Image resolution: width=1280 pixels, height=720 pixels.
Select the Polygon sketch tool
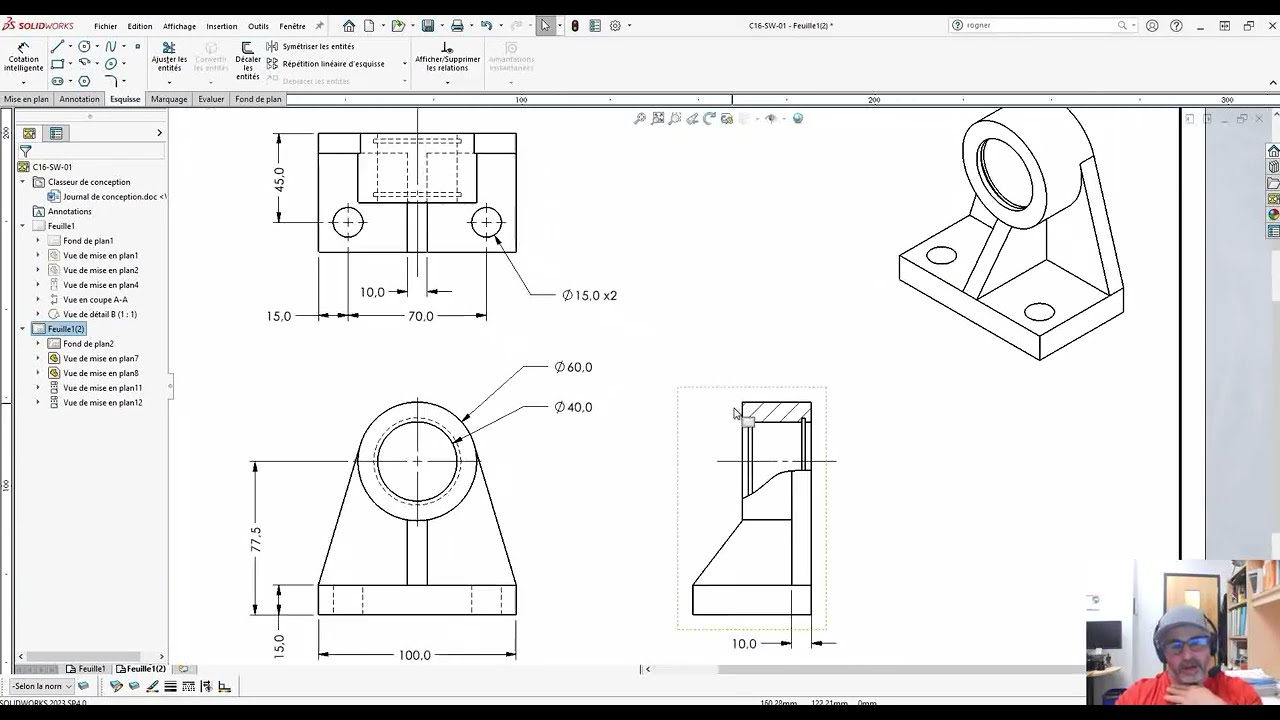pos(84,81)
